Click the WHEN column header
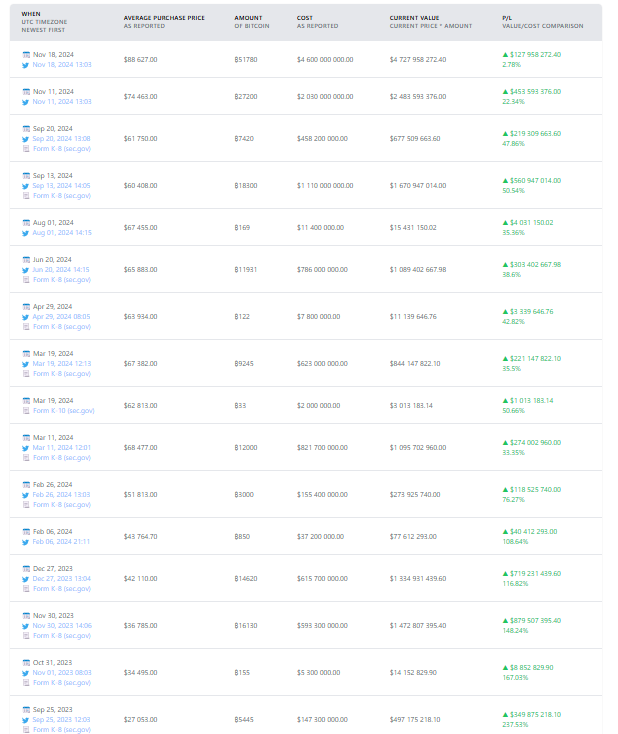618x734 pixels. click(44, 22)
